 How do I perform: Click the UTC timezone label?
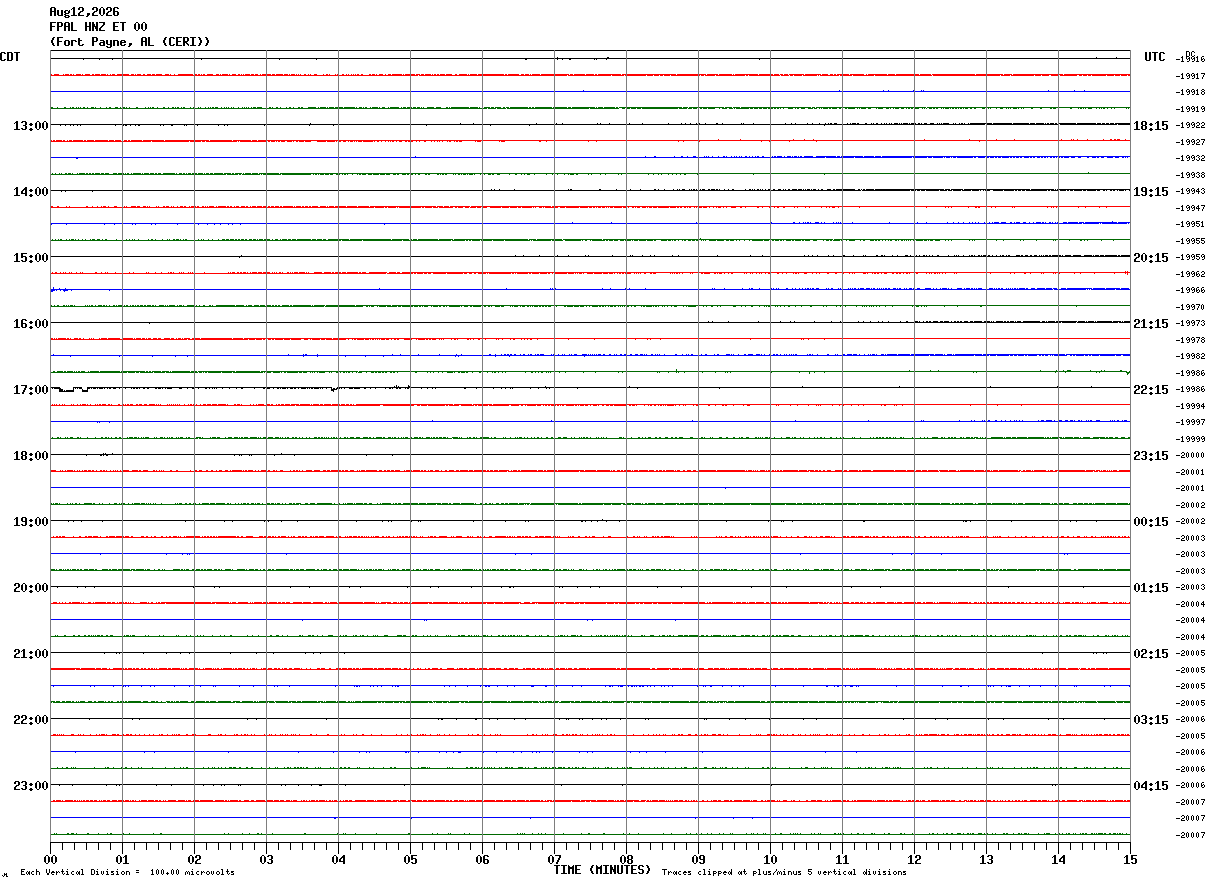1155,57
